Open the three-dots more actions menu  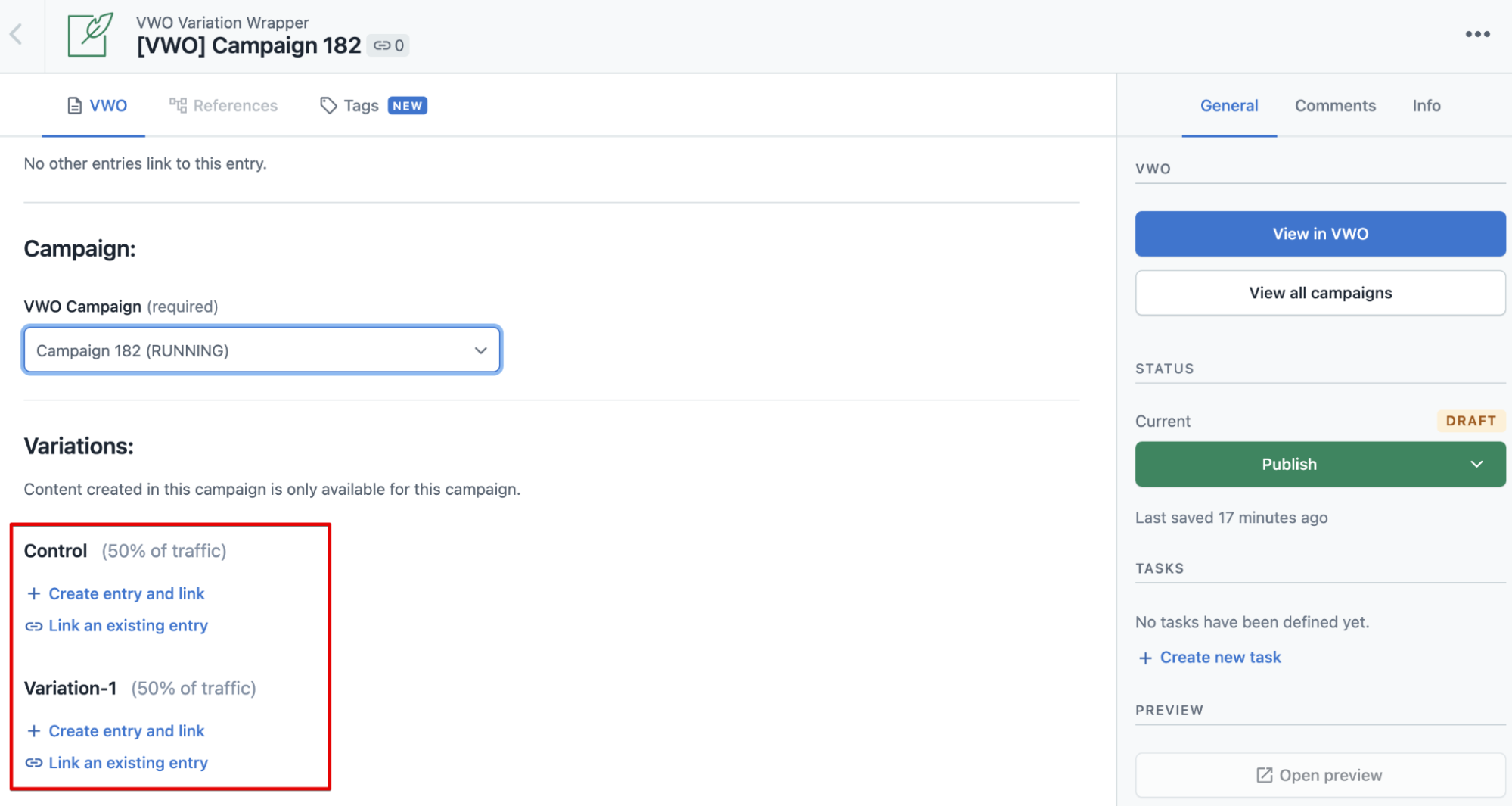(1477, 34)
